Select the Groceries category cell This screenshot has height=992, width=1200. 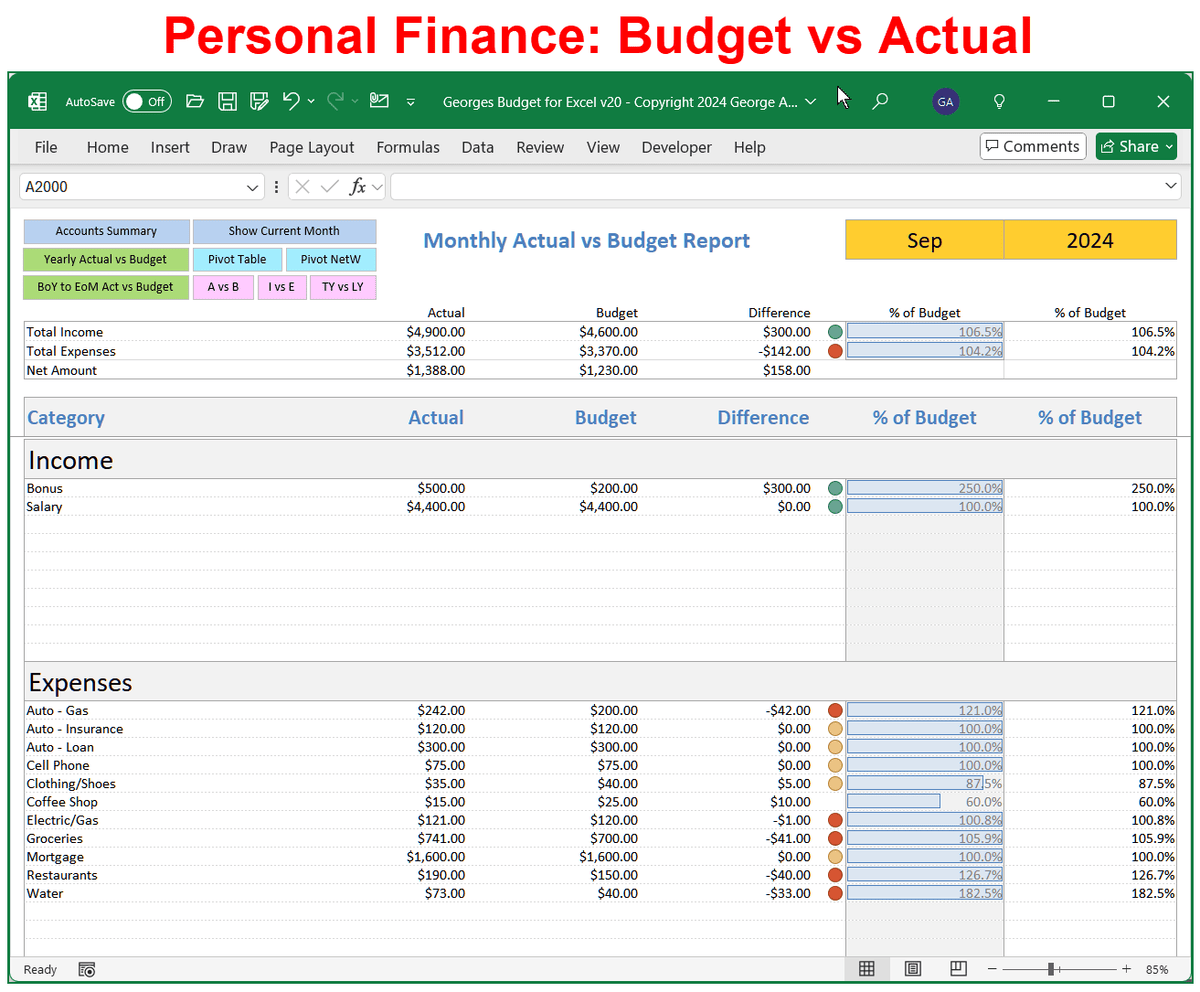[x=54, y=839]
